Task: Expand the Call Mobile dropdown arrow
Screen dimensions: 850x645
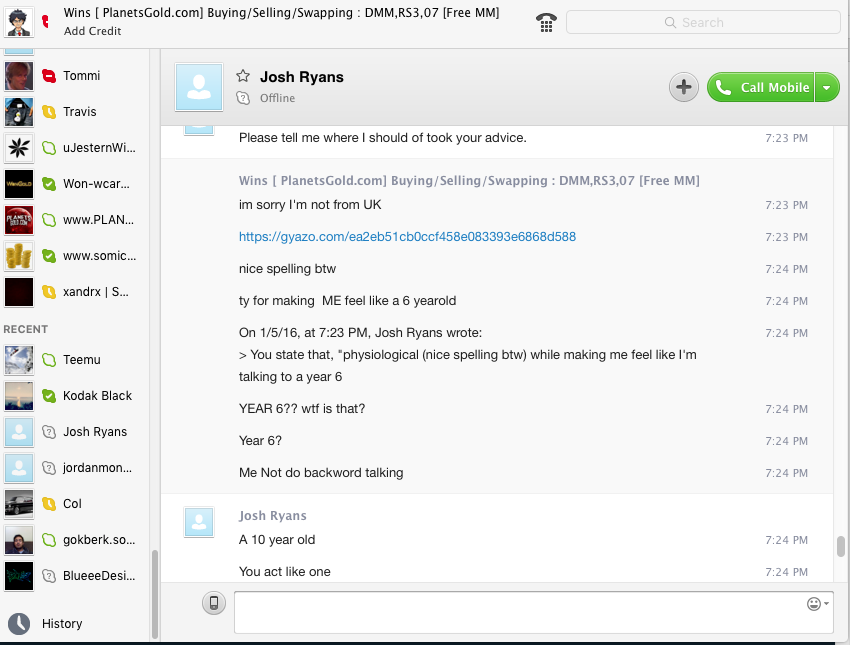Action: (x=827, y=87)
